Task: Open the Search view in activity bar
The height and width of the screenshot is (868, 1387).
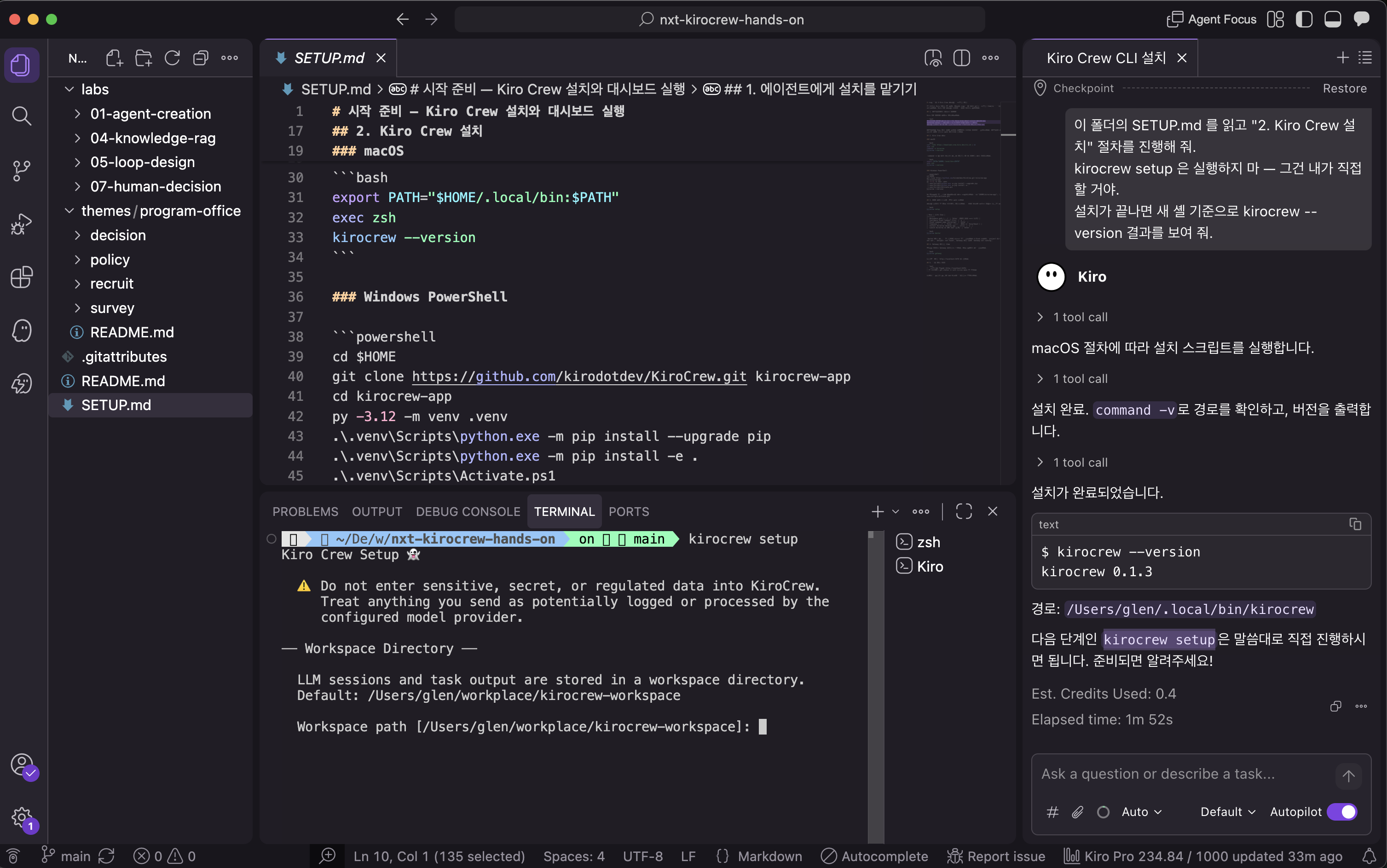Action: click(21, 116)
